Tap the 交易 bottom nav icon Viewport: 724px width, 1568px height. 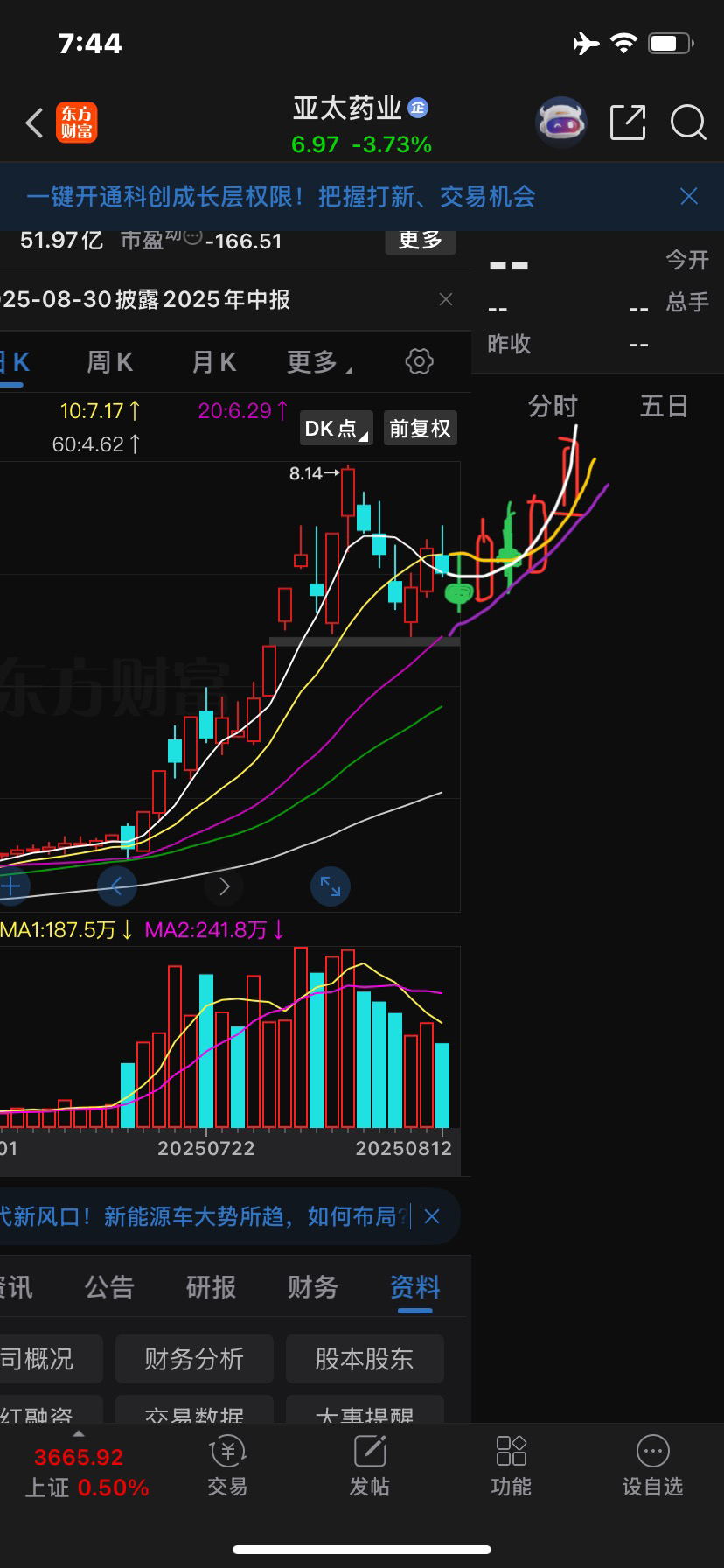coord(227,1467)
